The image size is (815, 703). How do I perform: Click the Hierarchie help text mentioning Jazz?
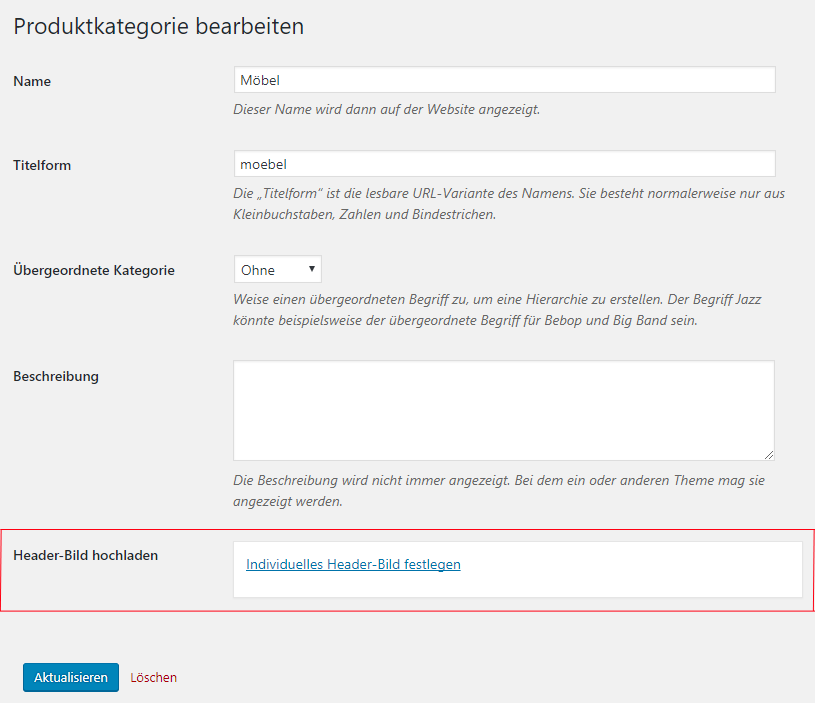[x=497, y=310]
